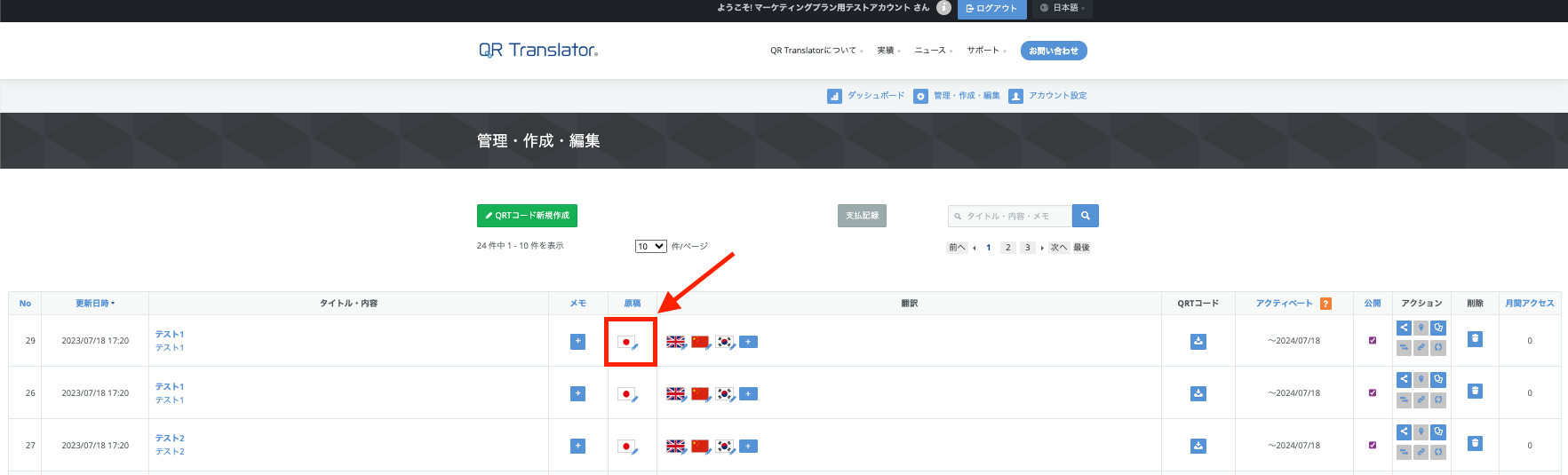
Task: Edit the Japanese source flag in row 29
Action: [x=628, y=343]
